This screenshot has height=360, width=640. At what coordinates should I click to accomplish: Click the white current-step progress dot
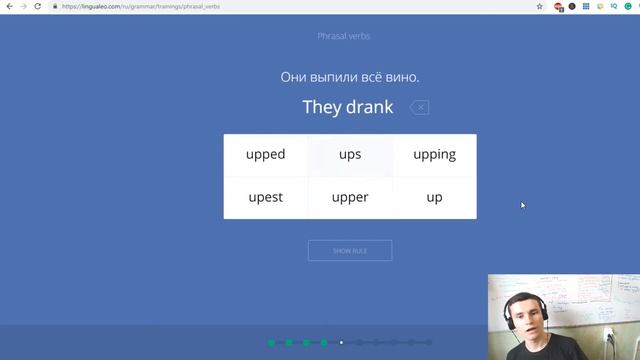tap(341, 342)
